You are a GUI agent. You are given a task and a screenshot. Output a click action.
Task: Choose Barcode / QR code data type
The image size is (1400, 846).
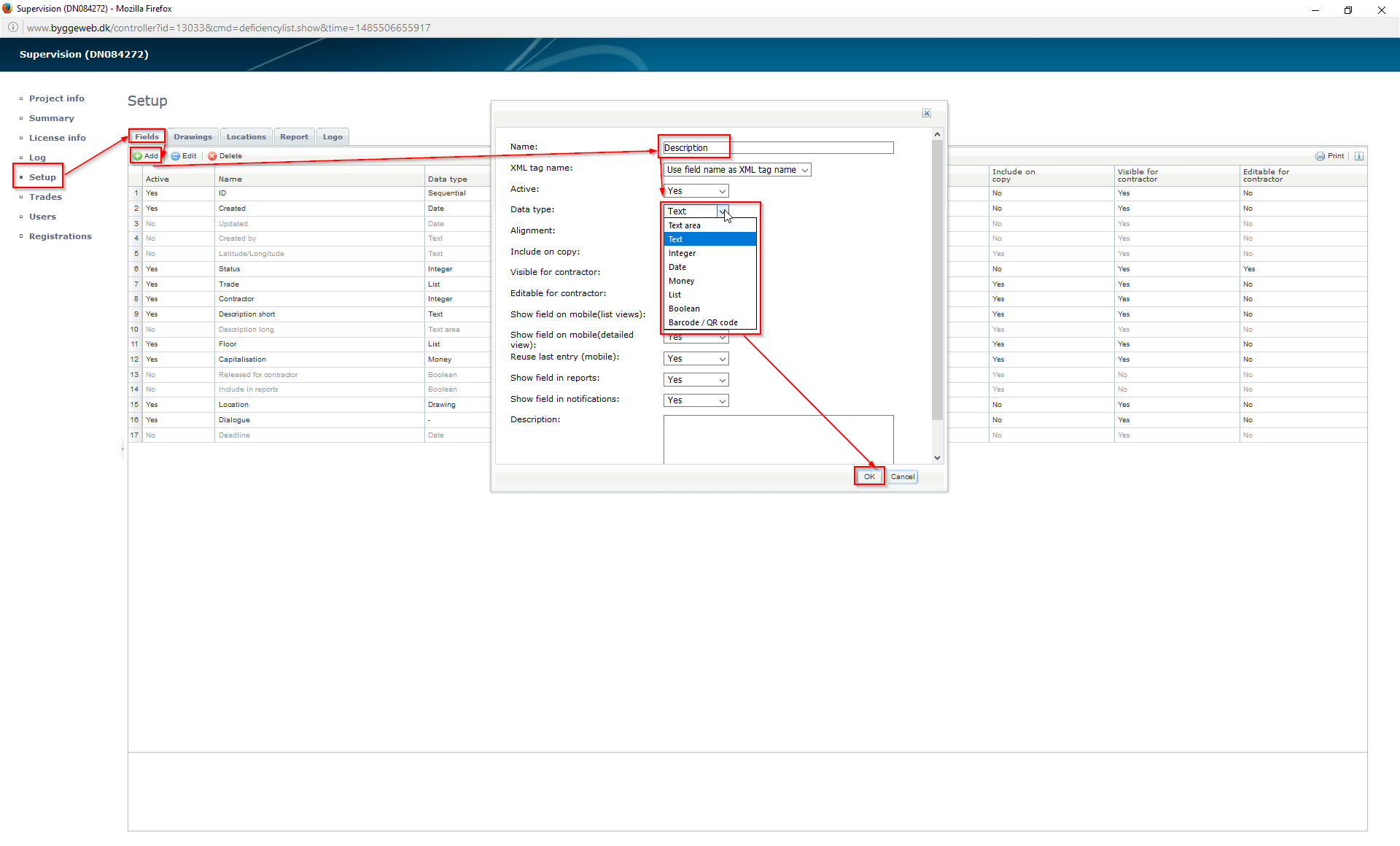point(710,322)
